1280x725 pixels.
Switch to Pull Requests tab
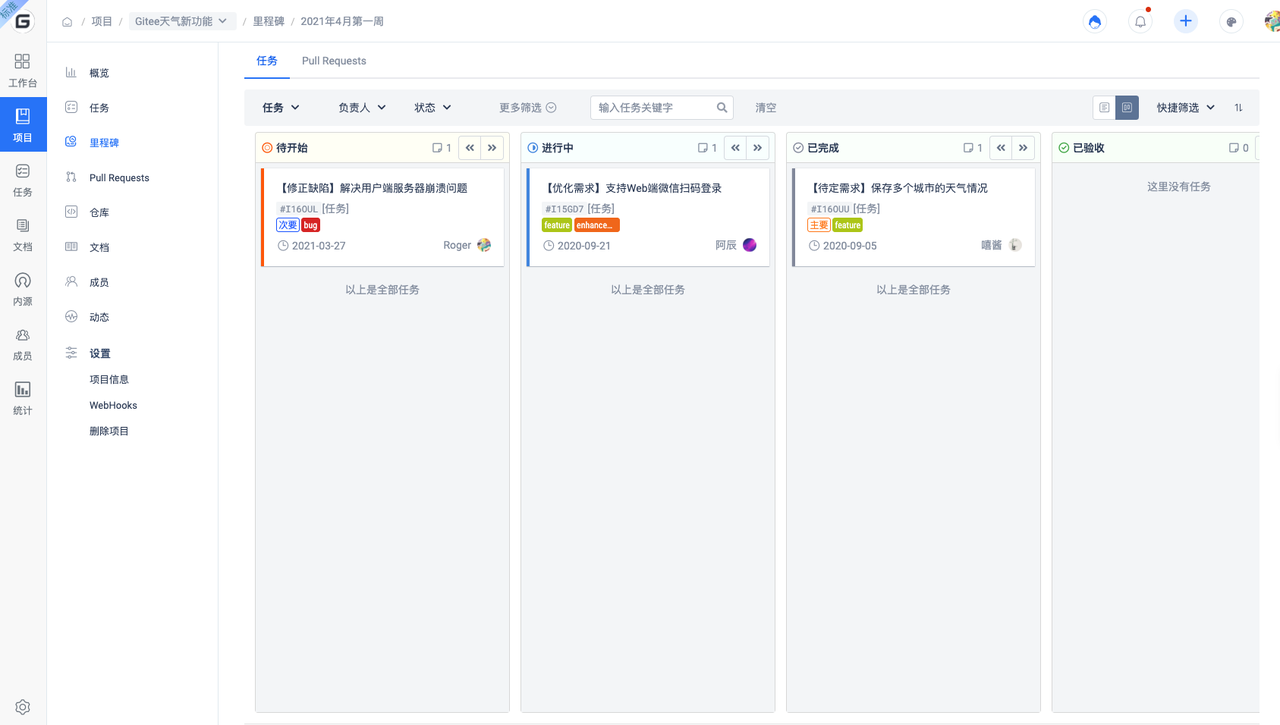(x=334, y=61)
